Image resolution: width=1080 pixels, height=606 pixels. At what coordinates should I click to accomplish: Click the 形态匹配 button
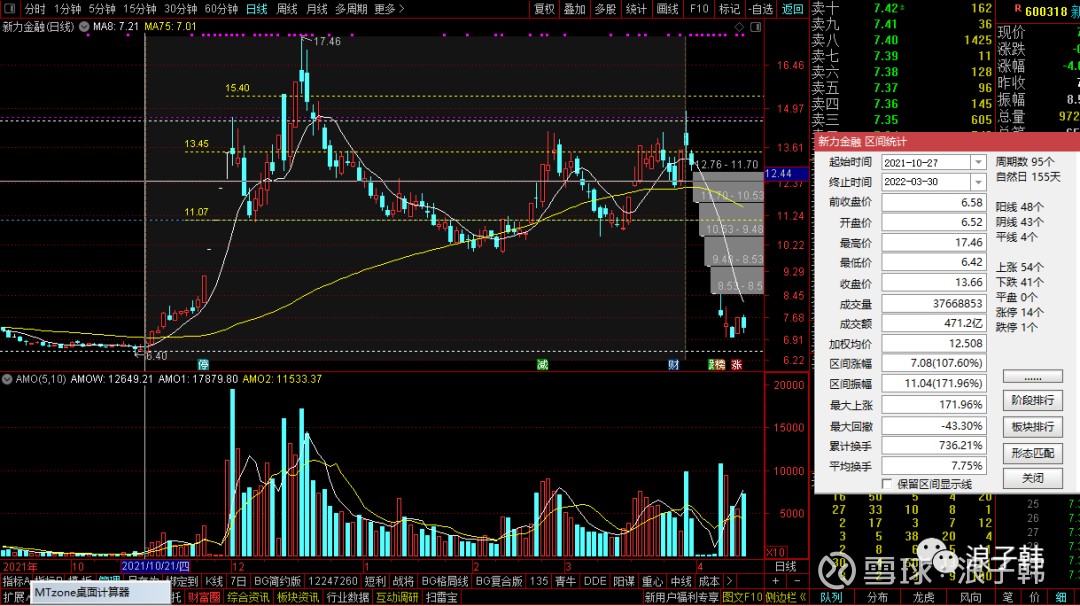1032,453
